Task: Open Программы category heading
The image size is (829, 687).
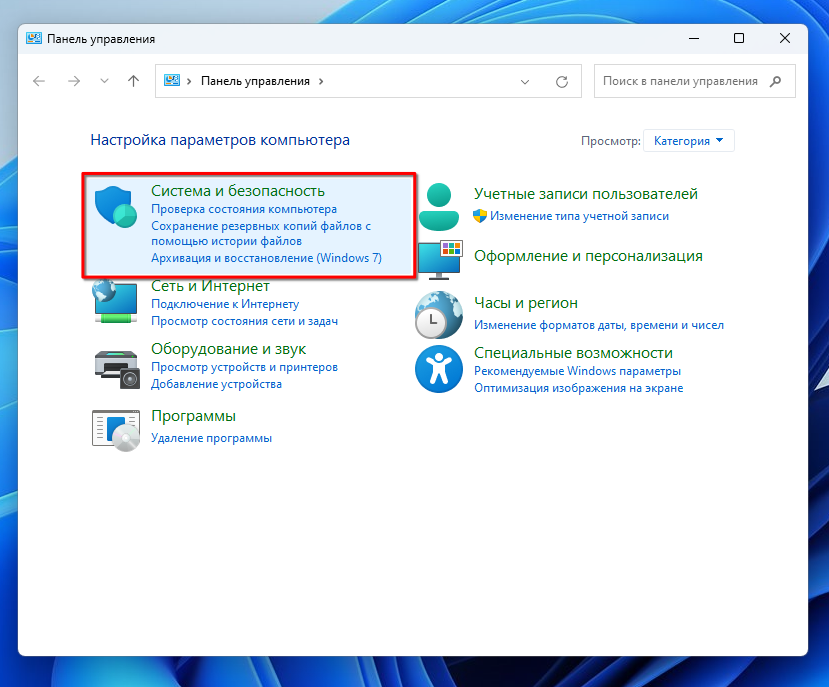Action: coord(194,416)
